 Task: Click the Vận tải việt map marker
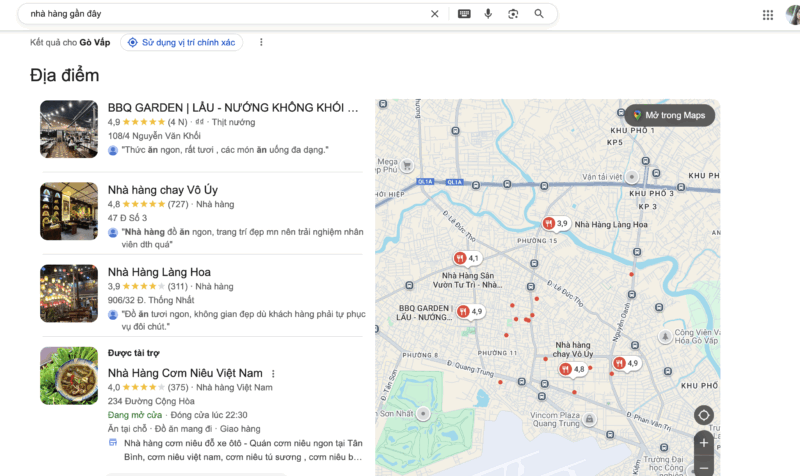632,177
